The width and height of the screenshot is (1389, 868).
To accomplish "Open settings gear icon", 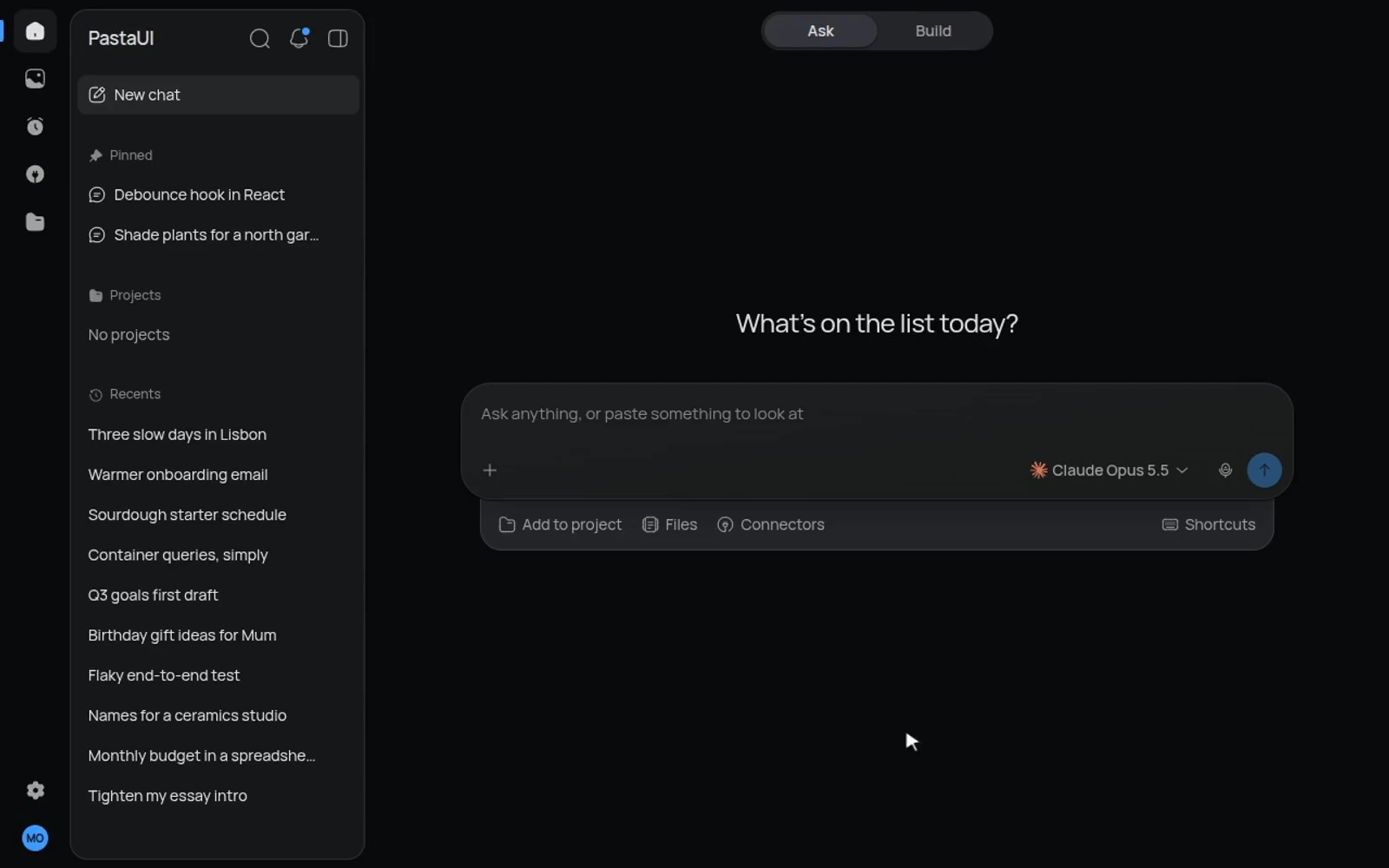I will coord(35,790).
